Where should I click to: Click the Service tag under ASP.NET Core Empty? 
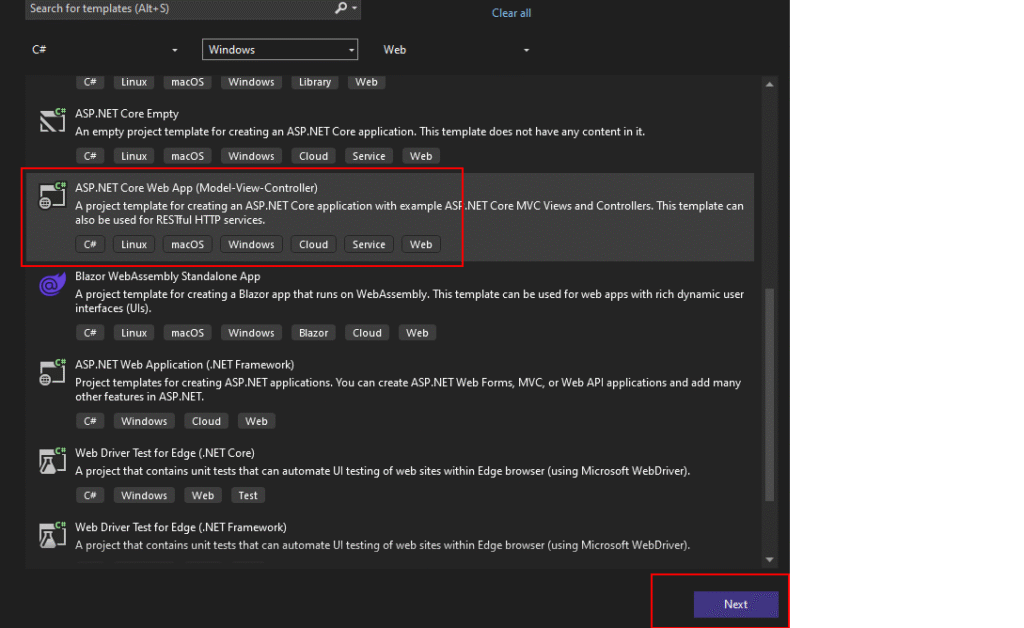pyautogui.click(x=369, y=156)
